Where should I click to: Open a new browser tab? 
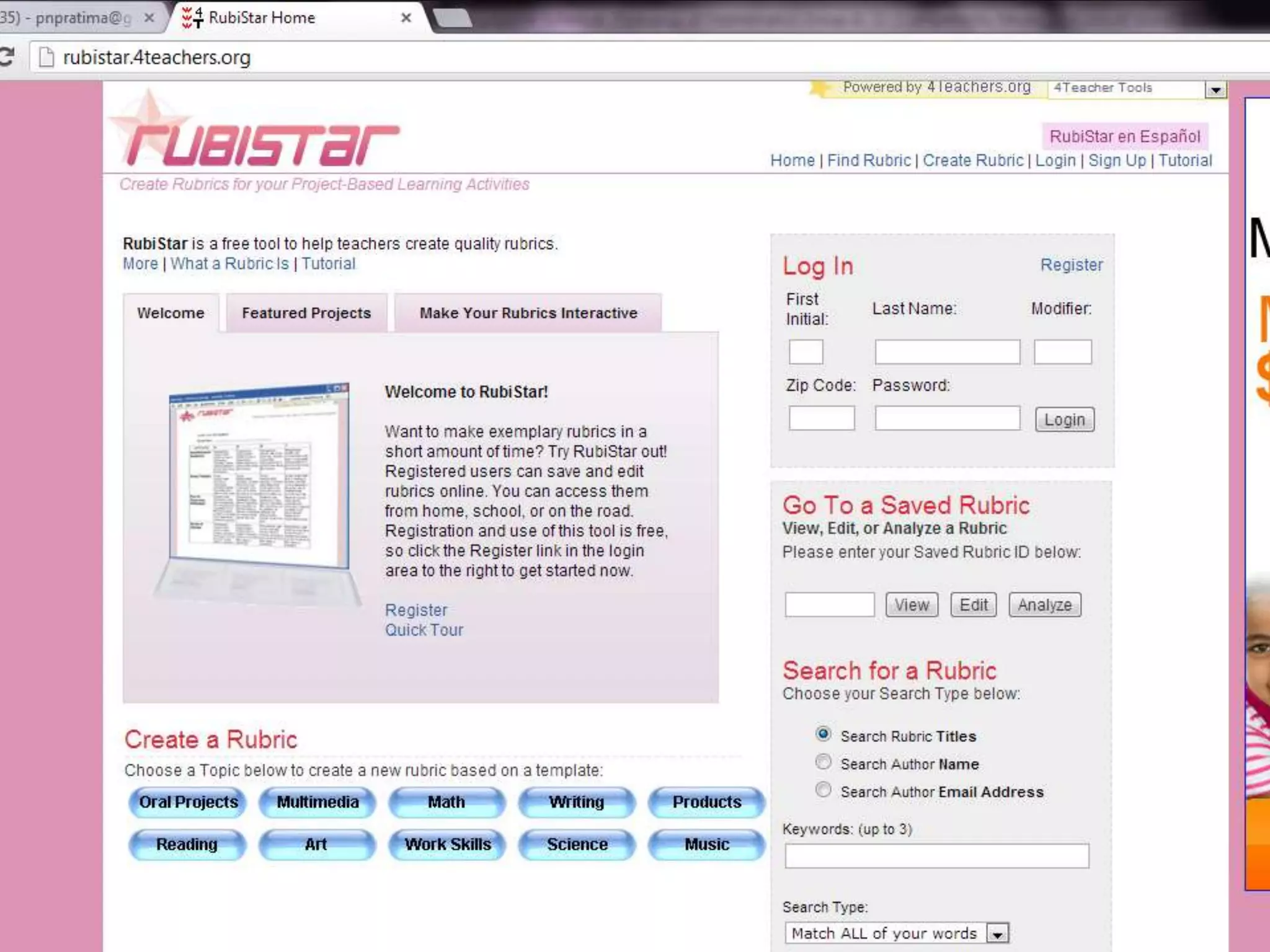pos(453,18)
